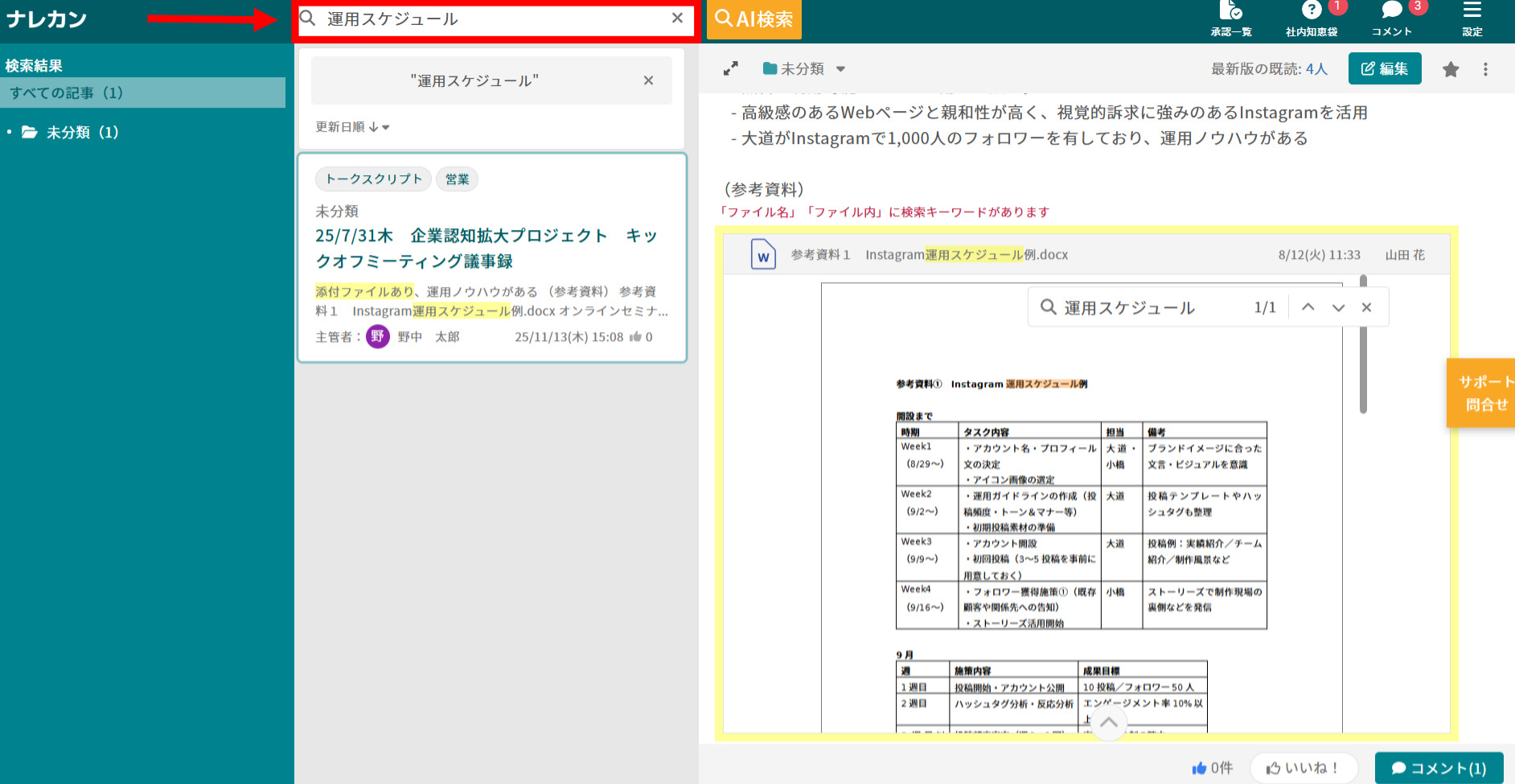Open the 未分類 folder dropdown in article header
Image resolution: width=1515 pixels, height=784 pixels.
pyautogui.click(x=804, y=69)
